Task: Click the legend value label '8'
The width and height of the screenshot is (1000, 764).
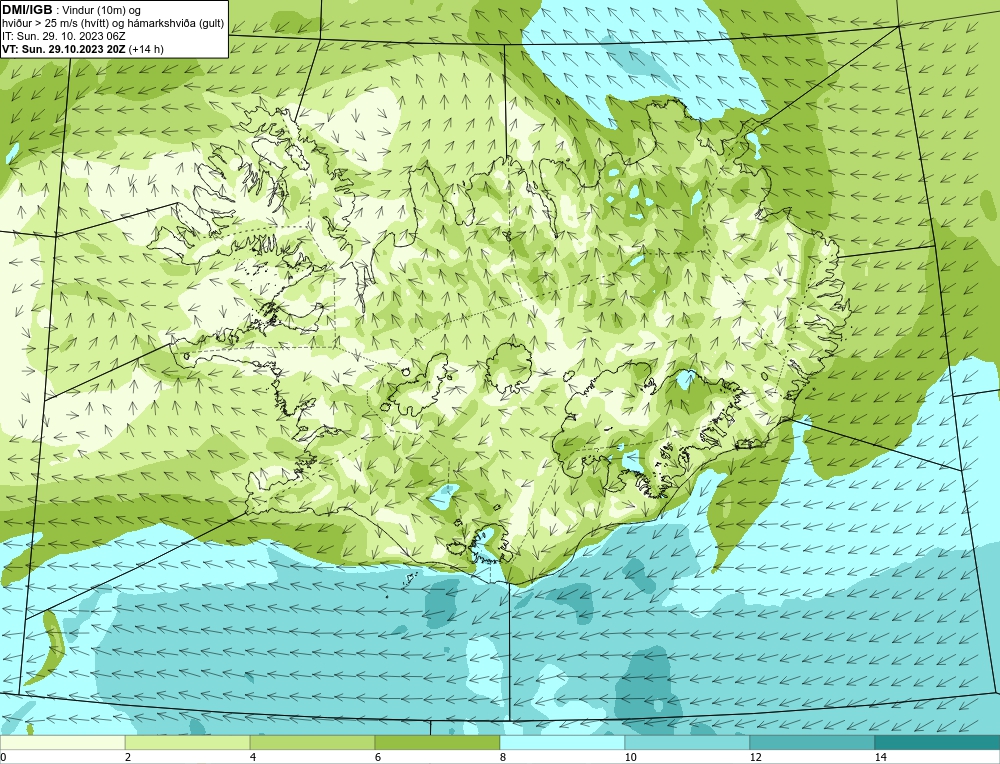Action: pos(503,757)
